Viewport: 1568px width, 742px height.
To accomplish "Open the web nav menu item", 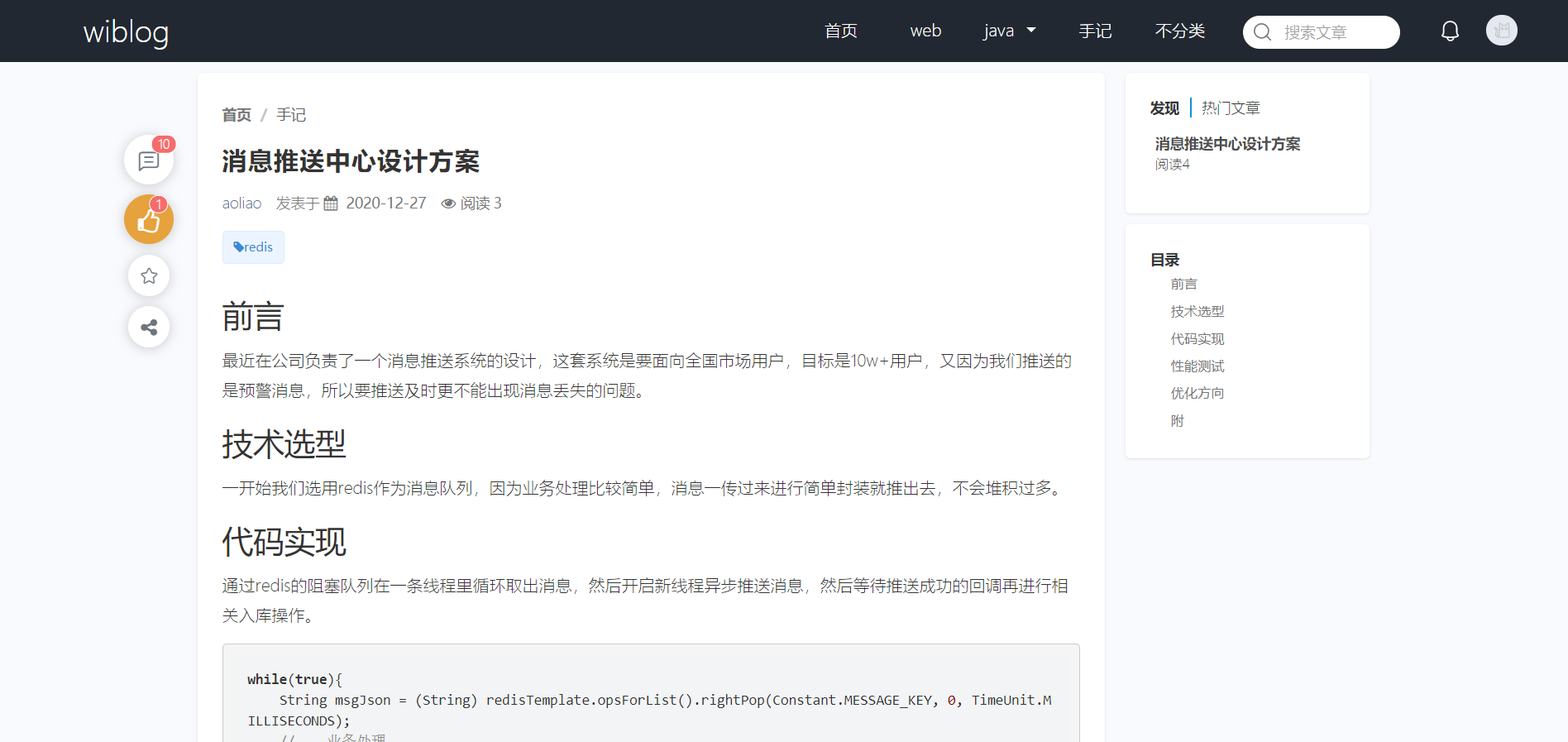I will tap(925, 31).
